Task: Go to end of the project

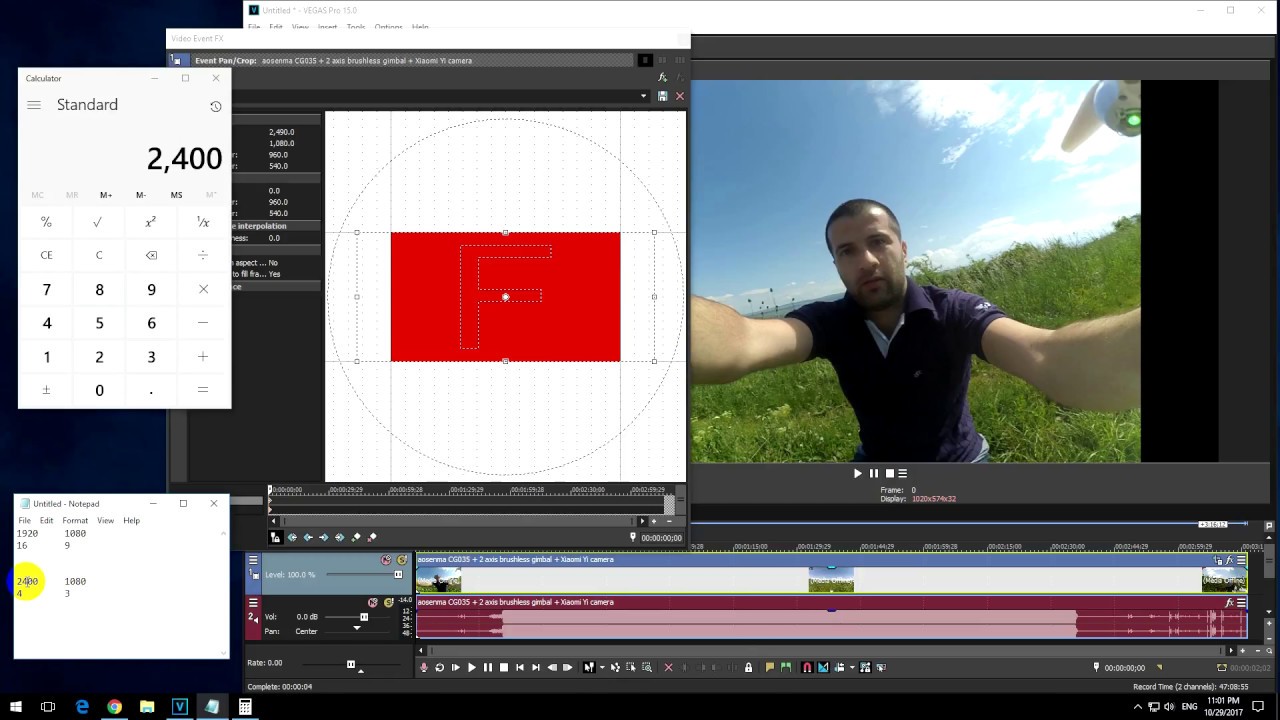Action: [x=535, y=667]
